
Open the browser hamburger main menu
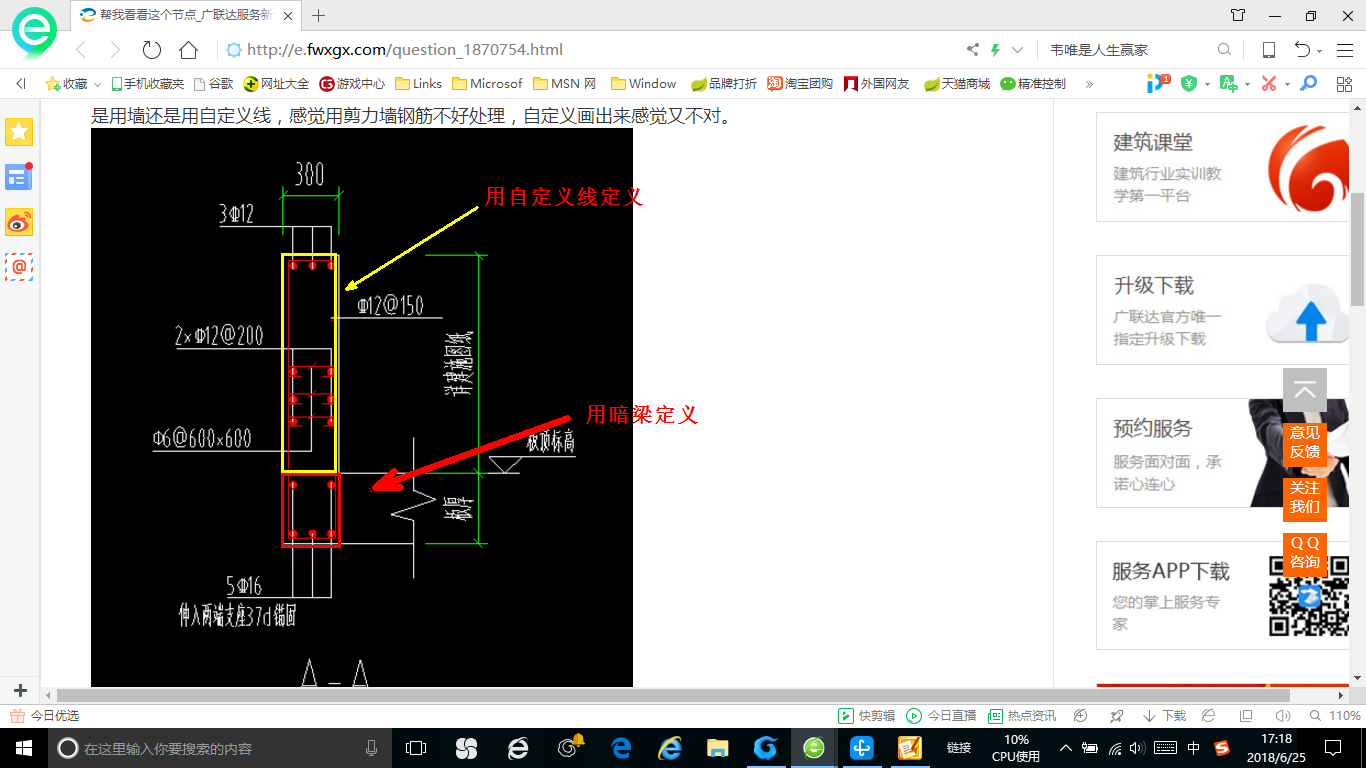(1344, 50)
